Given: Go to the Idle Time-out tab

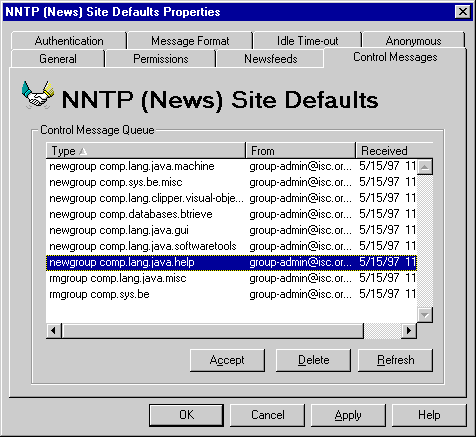Looking at the screenshot, I should click(x=307, y=41).
